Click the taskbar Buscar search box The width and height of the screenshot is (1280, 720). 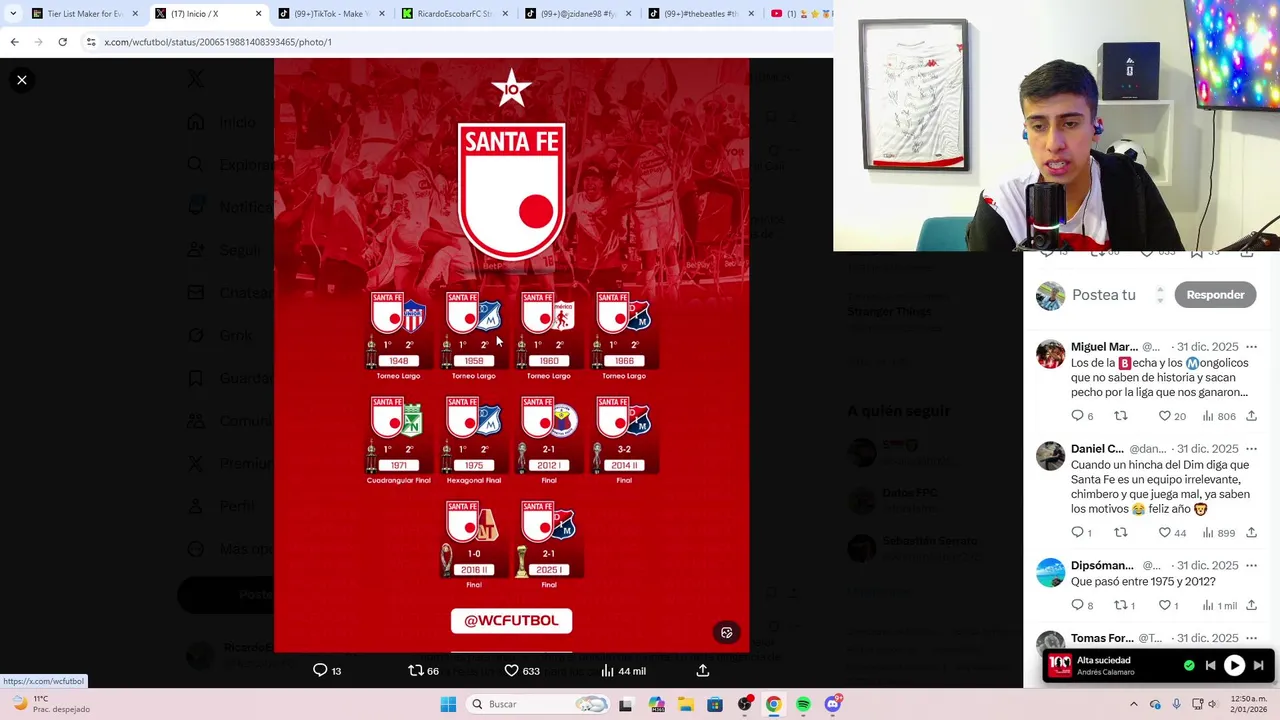click(x=539, y=704)
